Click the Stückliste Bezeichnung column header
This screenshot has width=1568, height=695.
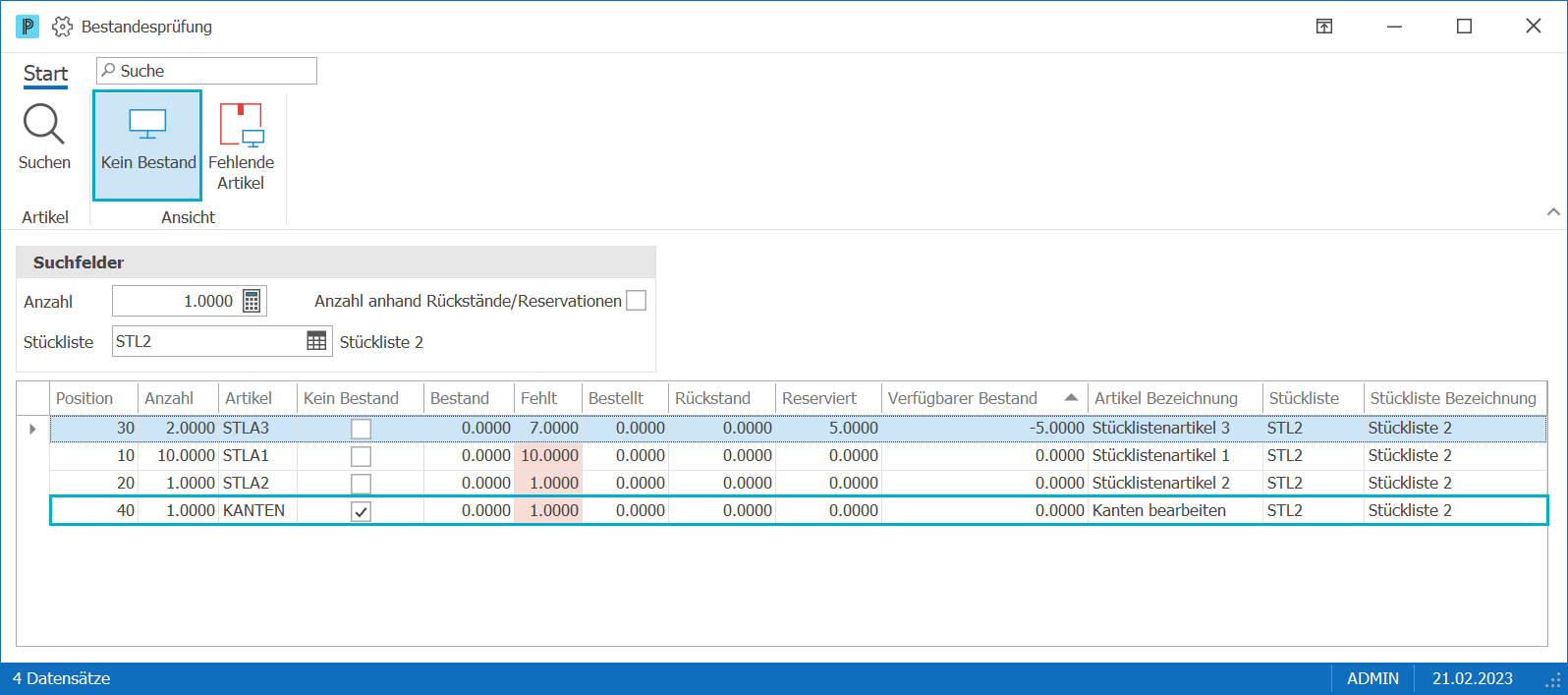coord(1455,398)
